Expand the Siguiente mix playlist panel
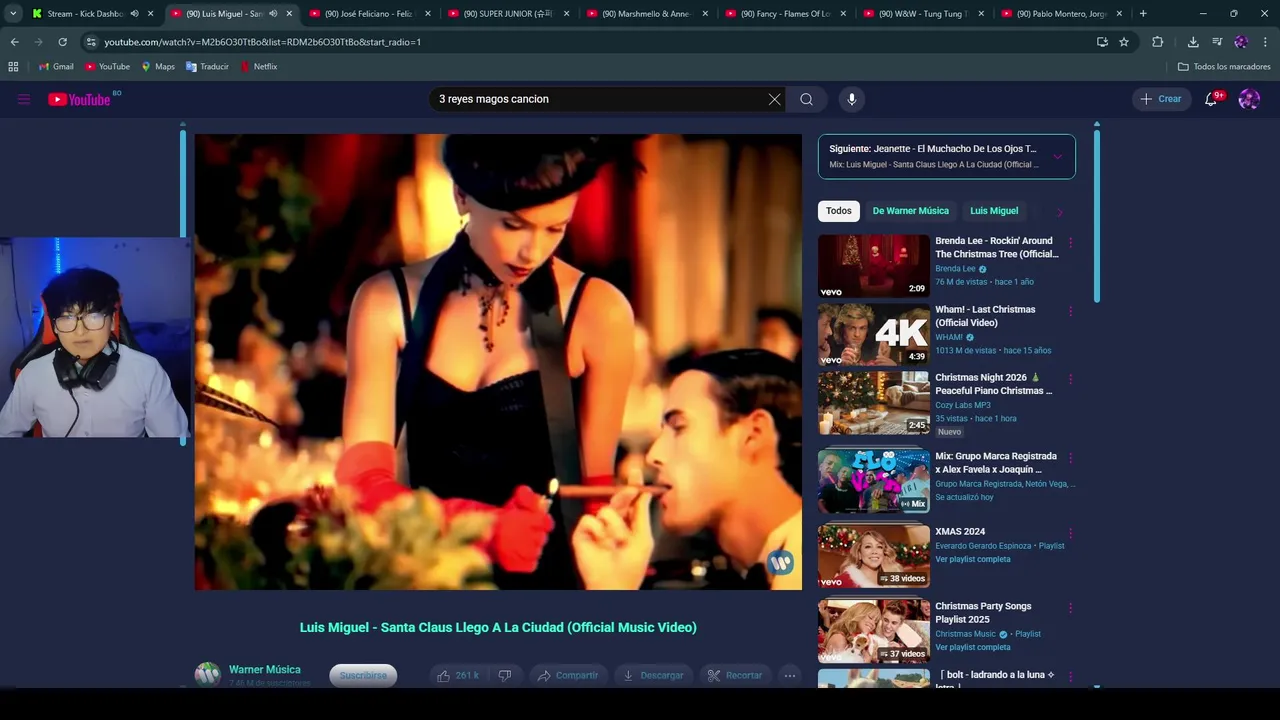Image resolution: width=1280 pixels, height=720 pixels. click(x=1058, y=156)
